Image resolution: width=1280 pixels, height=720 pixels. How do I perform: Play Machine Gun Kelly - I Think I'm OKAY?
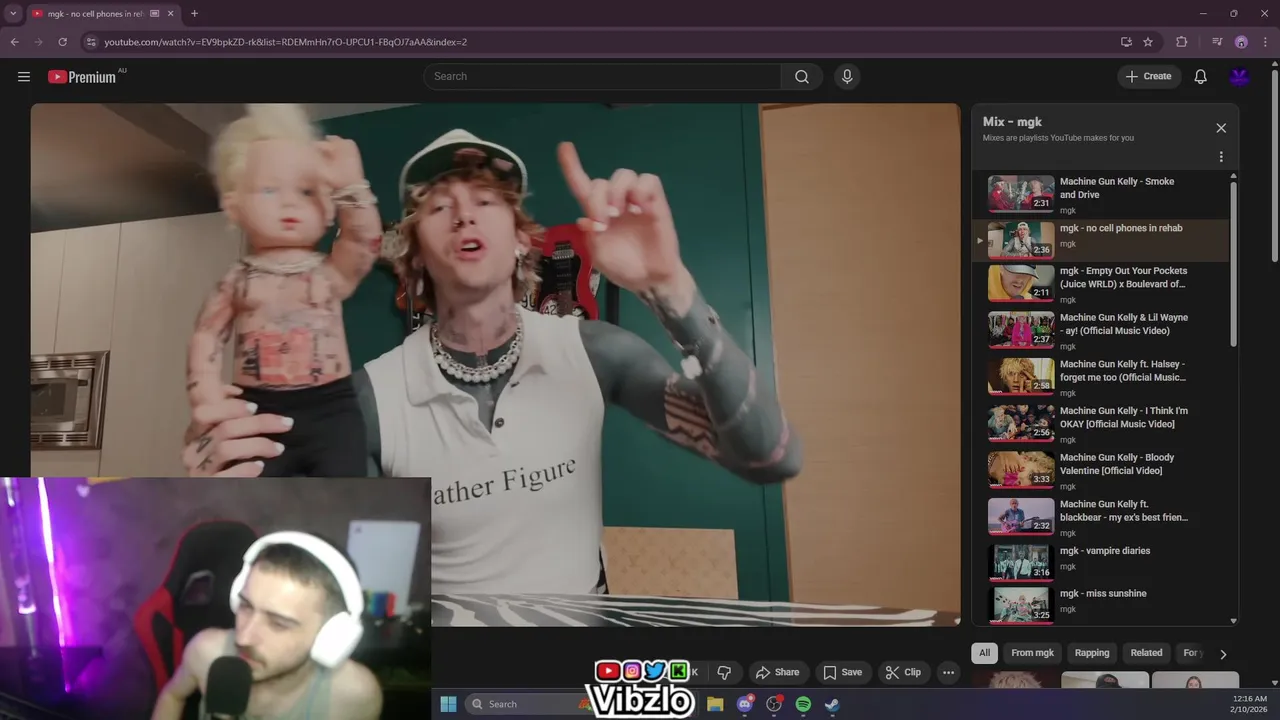coord(1100,423)
